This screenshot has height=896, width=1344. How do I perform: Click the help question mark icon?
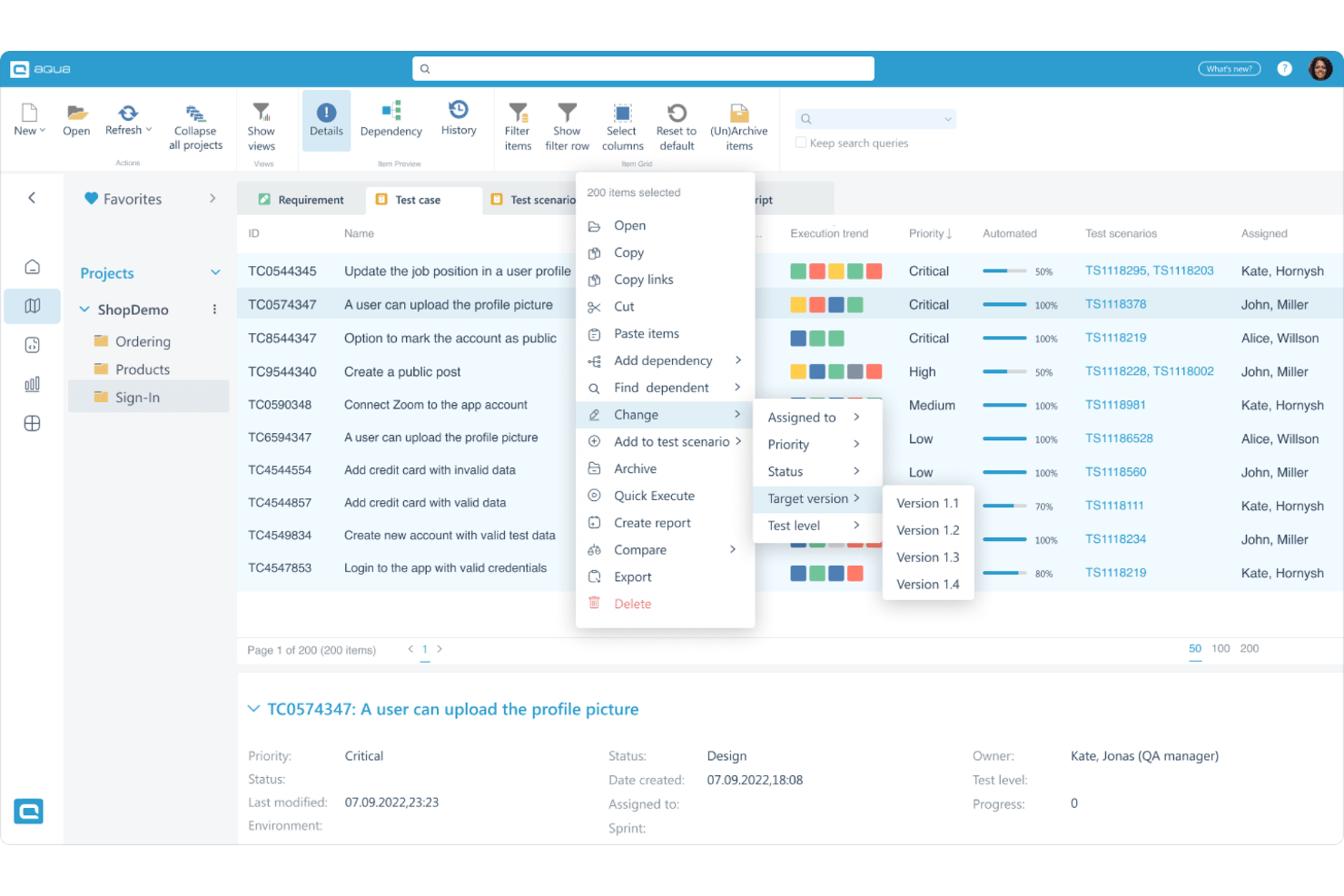coord(1284,69)
